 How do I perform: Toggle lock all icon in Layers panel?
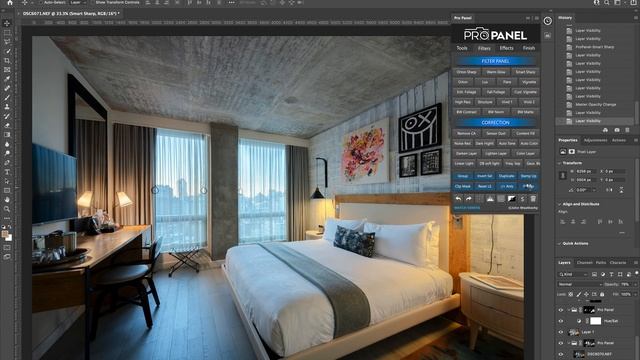click(x=602, y=294)
